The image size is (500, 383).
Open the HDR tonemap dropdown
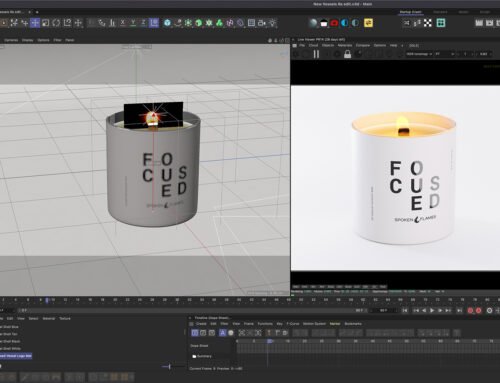[x=419, y=54]
